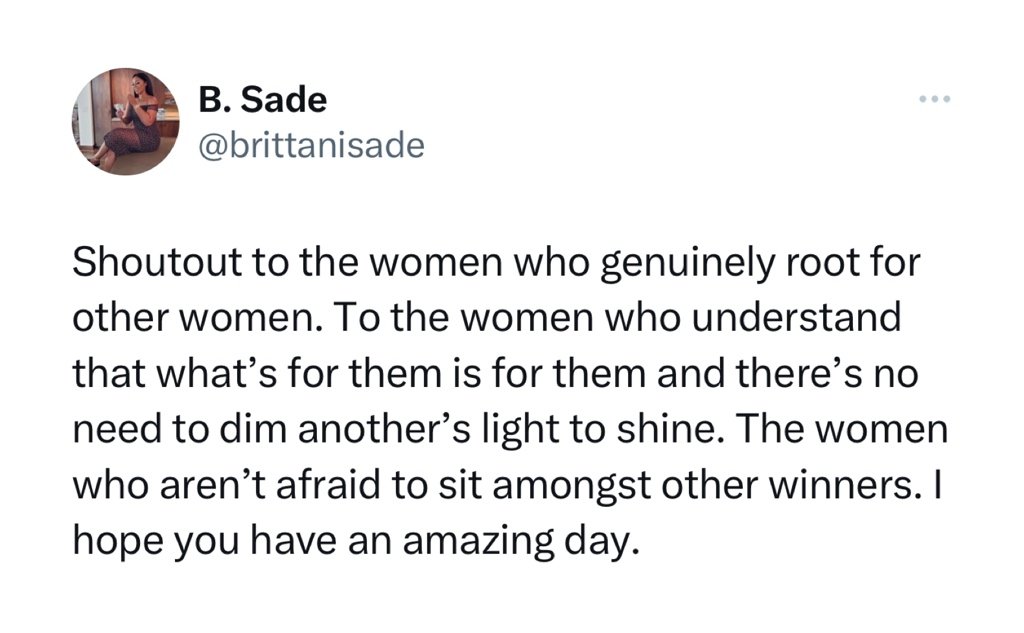Select the line starting "need to dim another's"
This screenshot has width=1024, height=633.
pos(509,429)
